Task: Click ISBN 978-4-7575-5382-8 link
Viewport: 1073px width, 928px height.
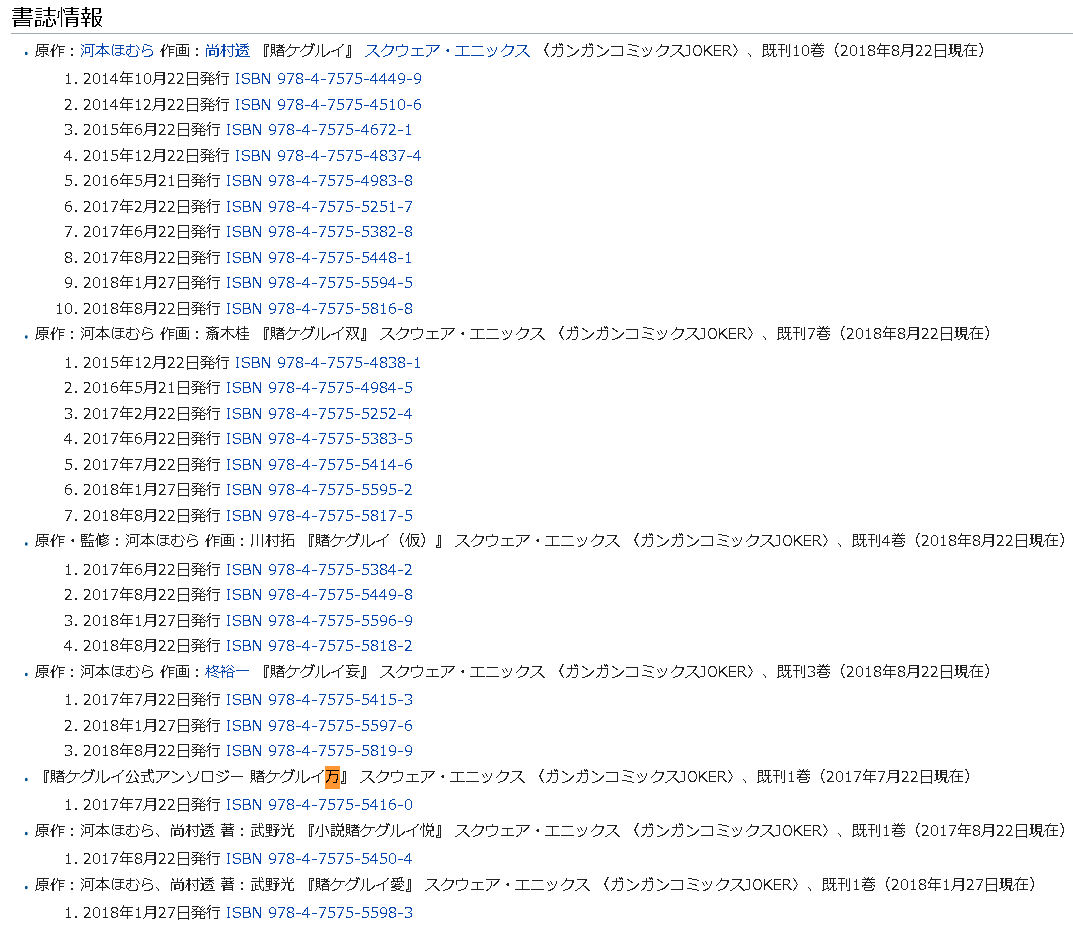Action: tap(319, 232)
